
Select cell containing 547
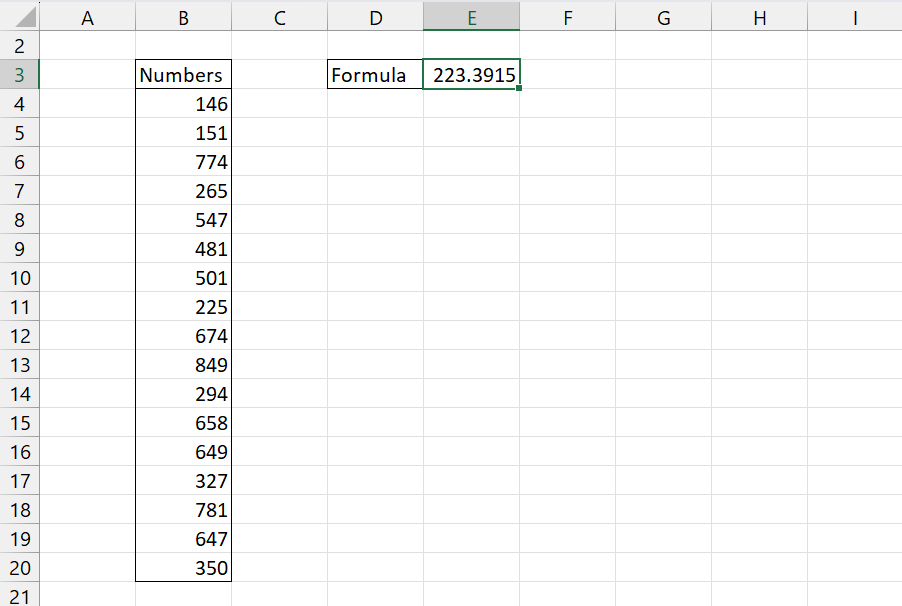tap(183, 220)
